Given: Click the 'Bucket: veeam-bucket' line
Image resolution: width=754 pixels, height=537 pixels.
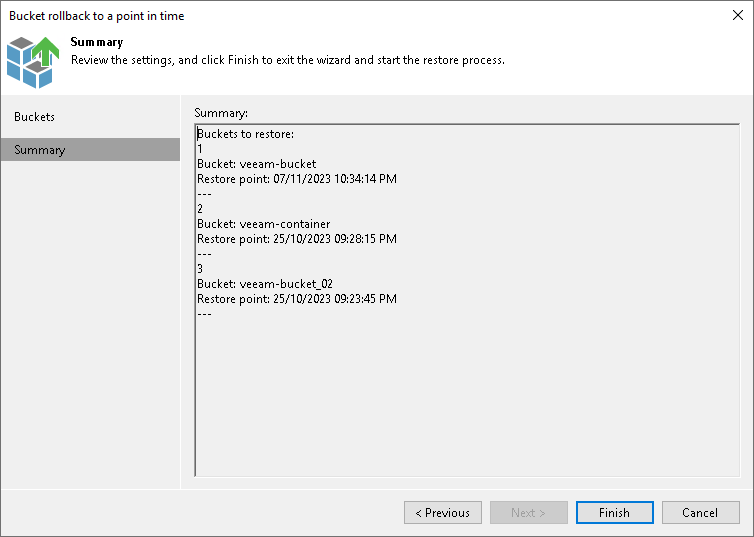Looking at the screenshot, I should pyautogui.click(x=257, y=164).
